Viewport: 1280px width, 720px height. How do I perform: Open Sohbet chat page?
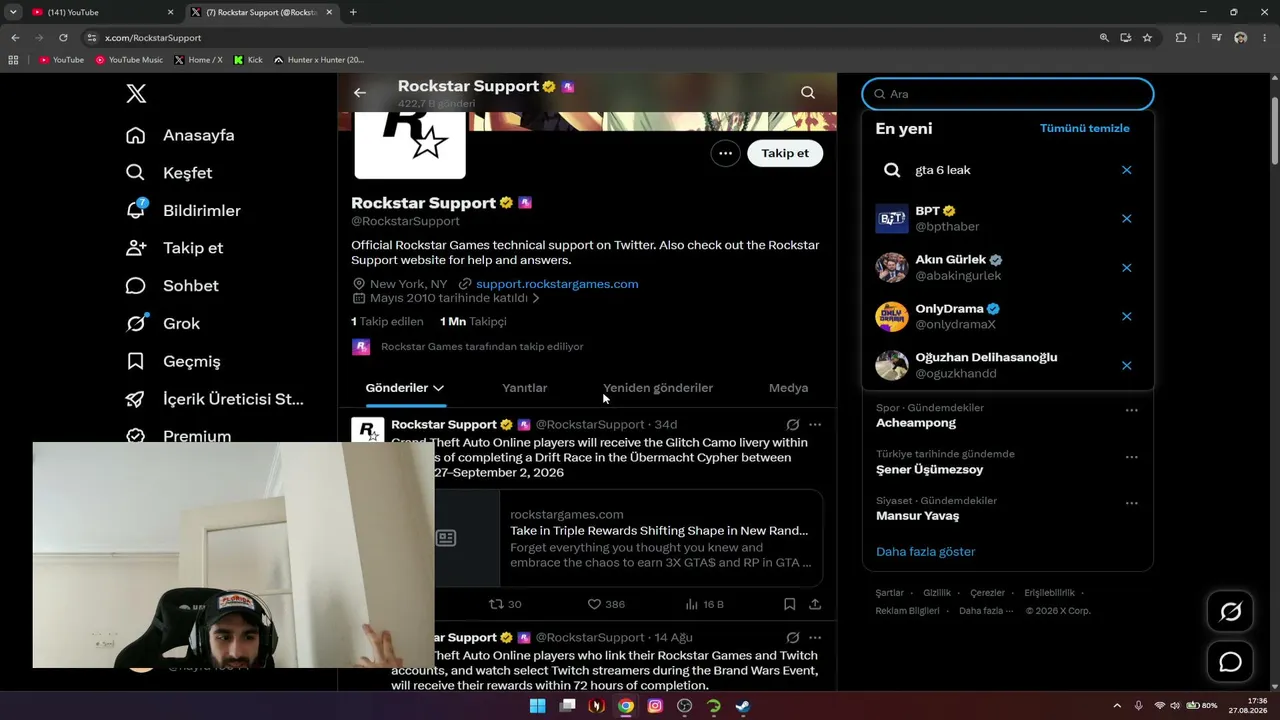click(x=172, y=286)
